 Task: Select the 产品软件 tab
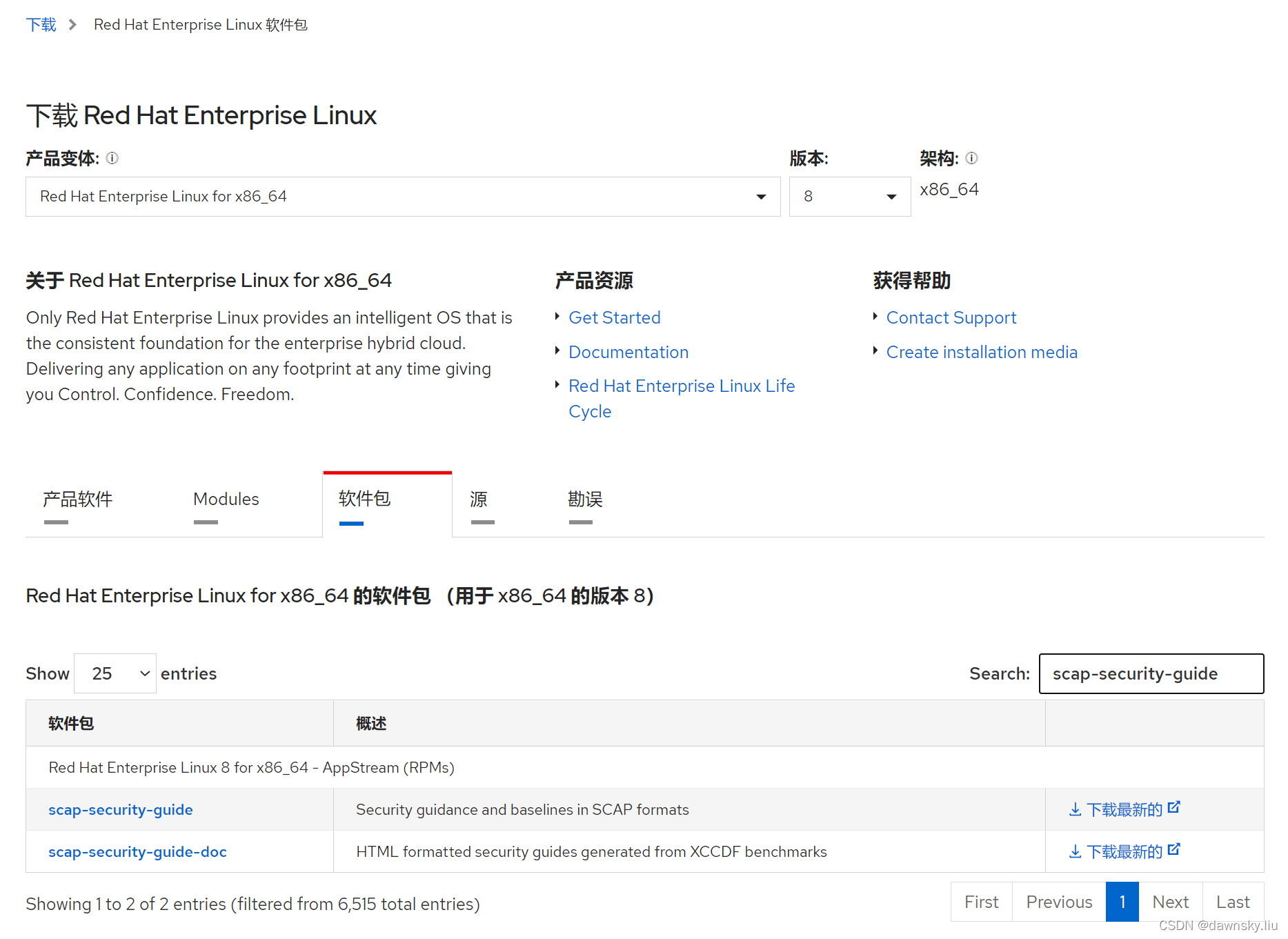(77, 499)
